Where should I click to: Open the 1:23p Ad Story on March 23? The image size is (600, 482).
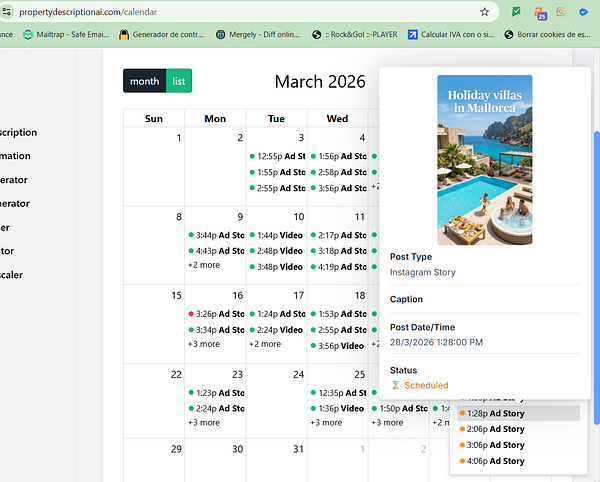click(216, 392)
